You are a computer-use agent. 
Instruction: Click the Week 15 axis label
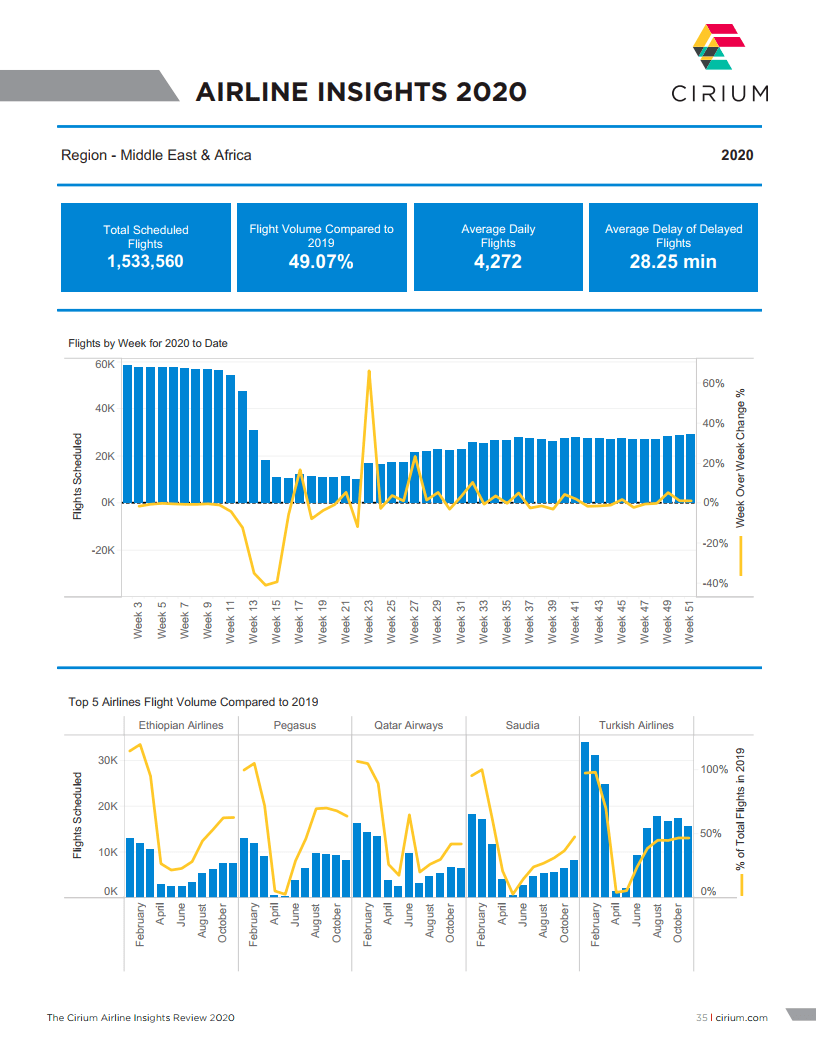276,622
